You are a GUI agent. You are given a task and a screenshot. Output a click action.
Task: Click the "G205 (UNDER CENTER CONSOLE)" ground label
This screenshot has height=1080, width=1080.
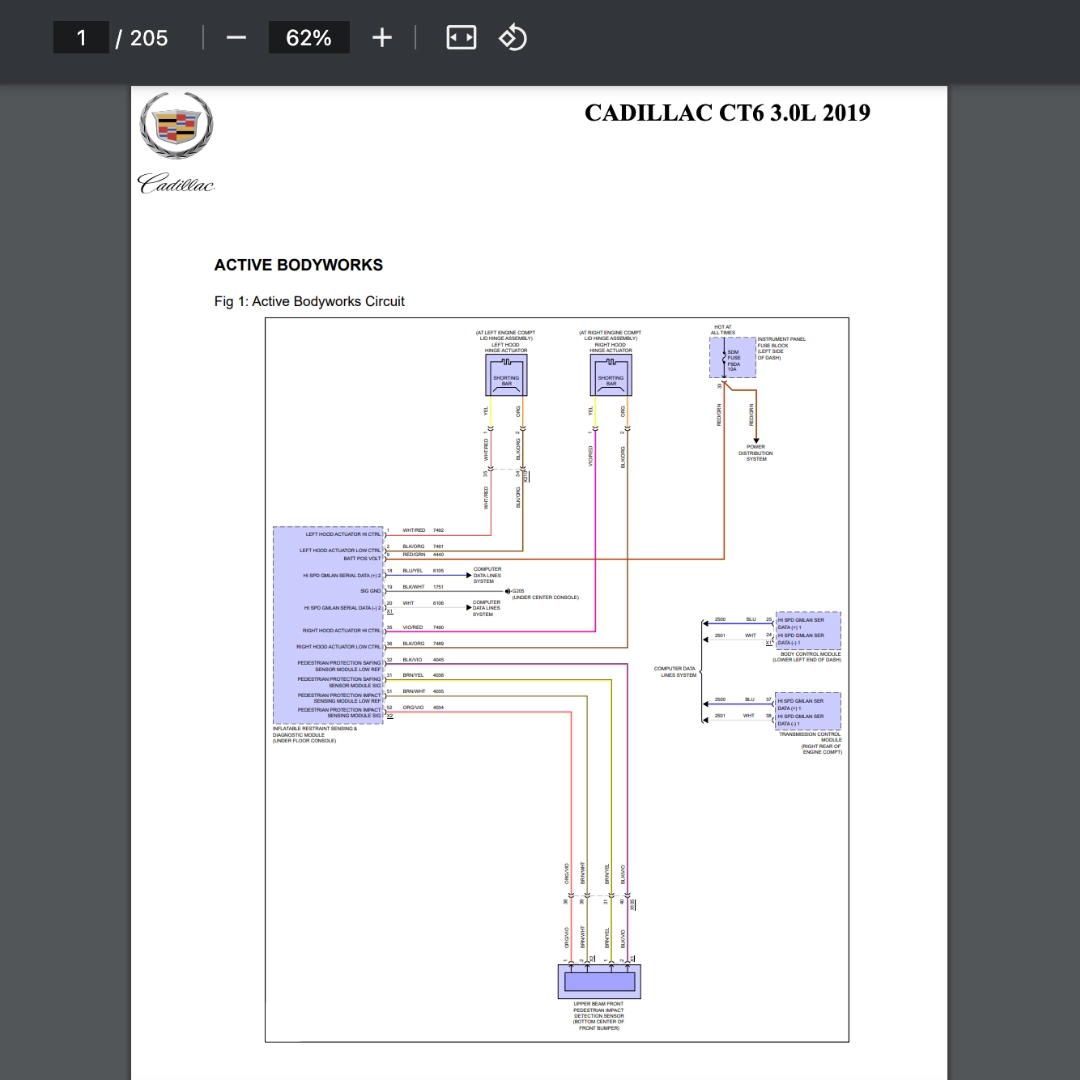(545, 594)
